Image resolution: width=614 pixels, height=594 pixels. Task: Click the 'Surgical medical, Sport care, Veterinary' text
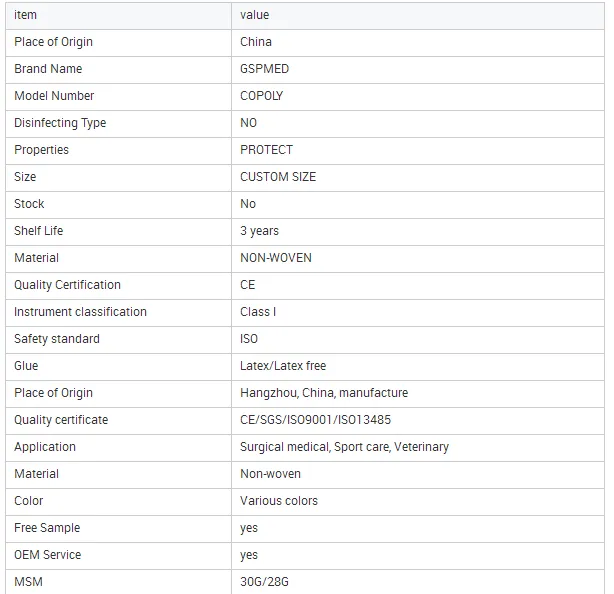tap(344, 447)
